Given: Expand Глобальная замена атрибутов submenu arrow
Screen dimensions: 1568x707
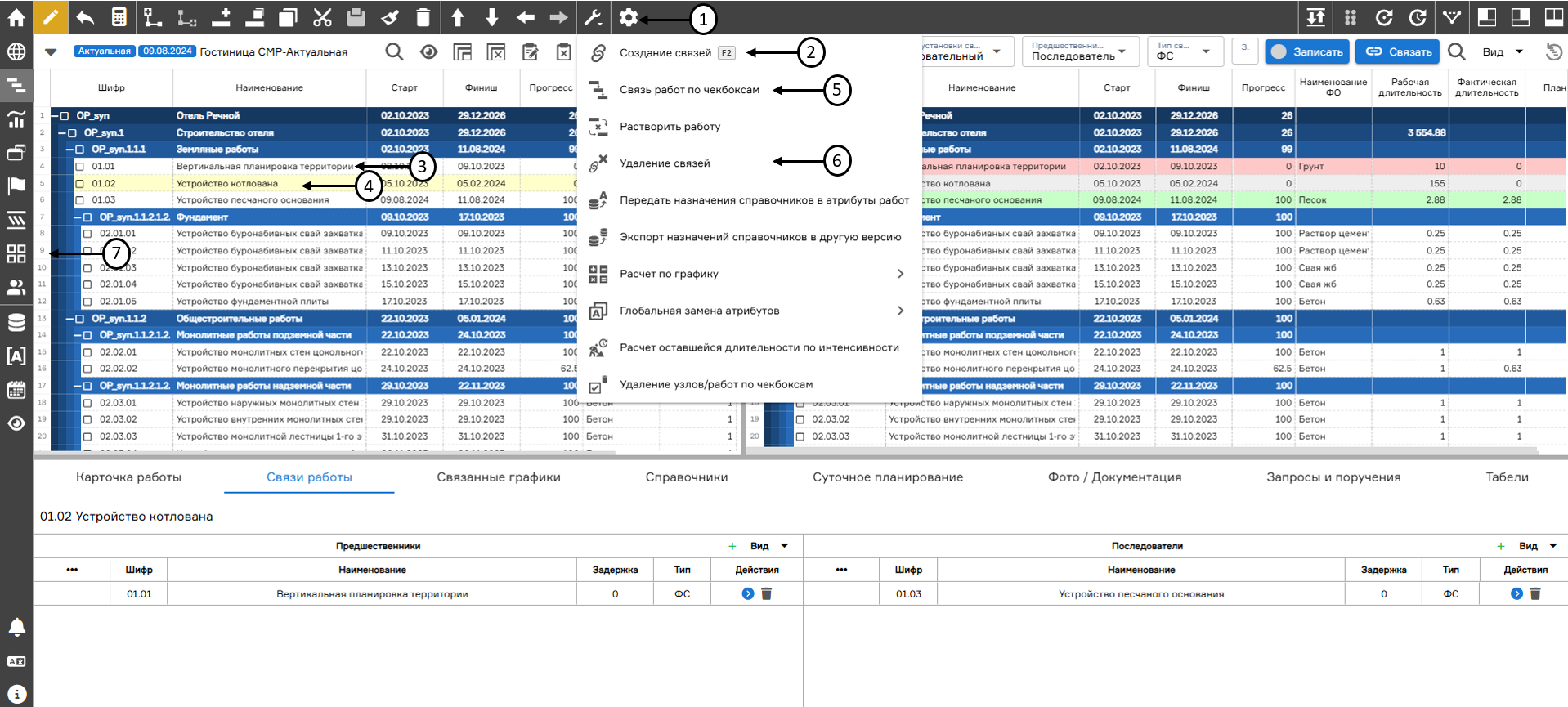Looking at the screenshot, I should [x=900, y=311].
